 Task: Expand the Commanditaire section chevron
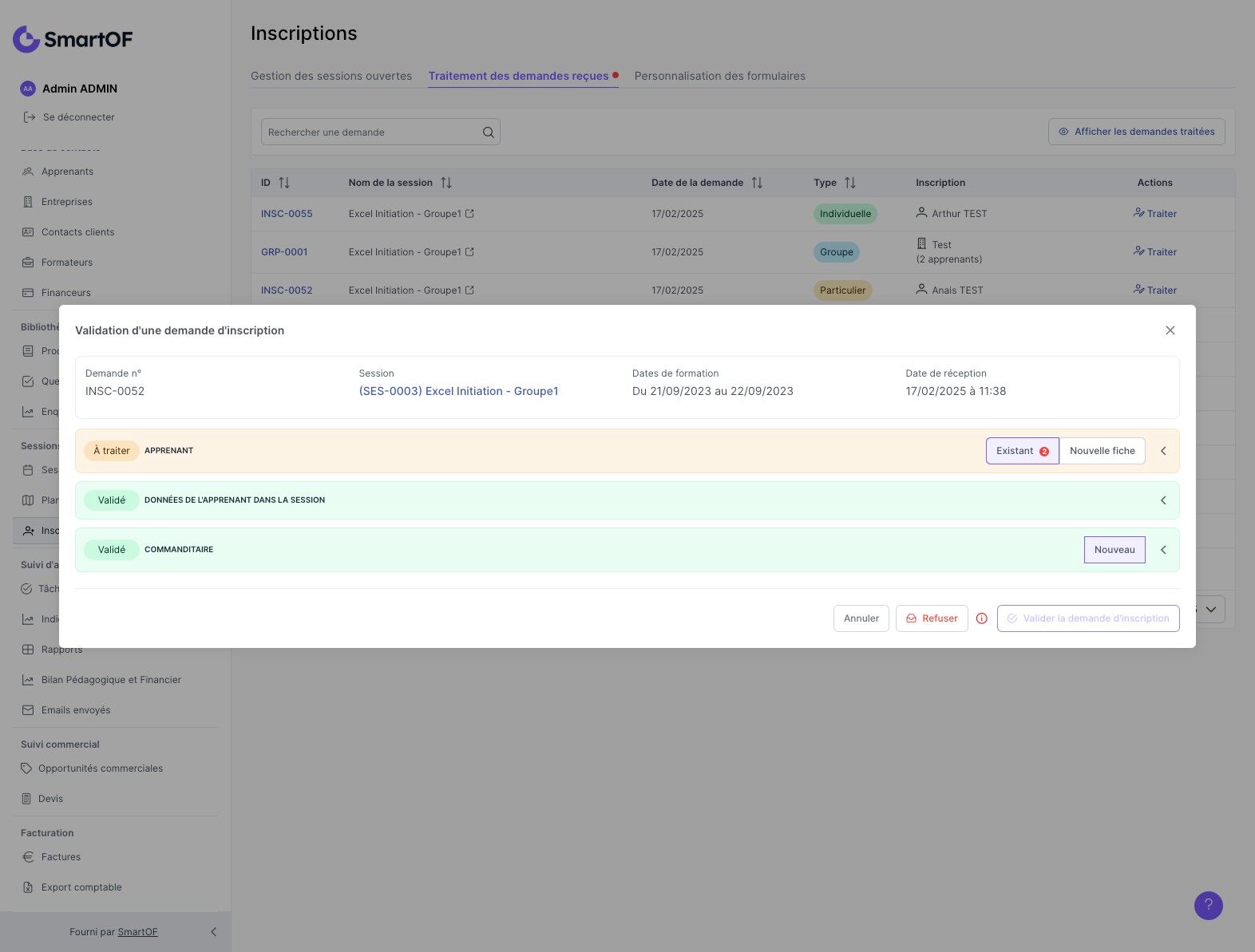coord(1163,550)
